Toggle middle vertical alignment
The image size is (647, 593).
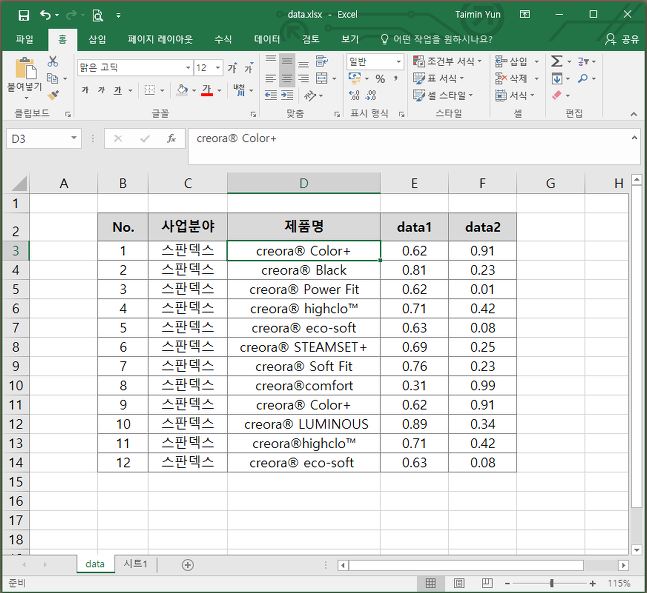click(x=287, y=61)
